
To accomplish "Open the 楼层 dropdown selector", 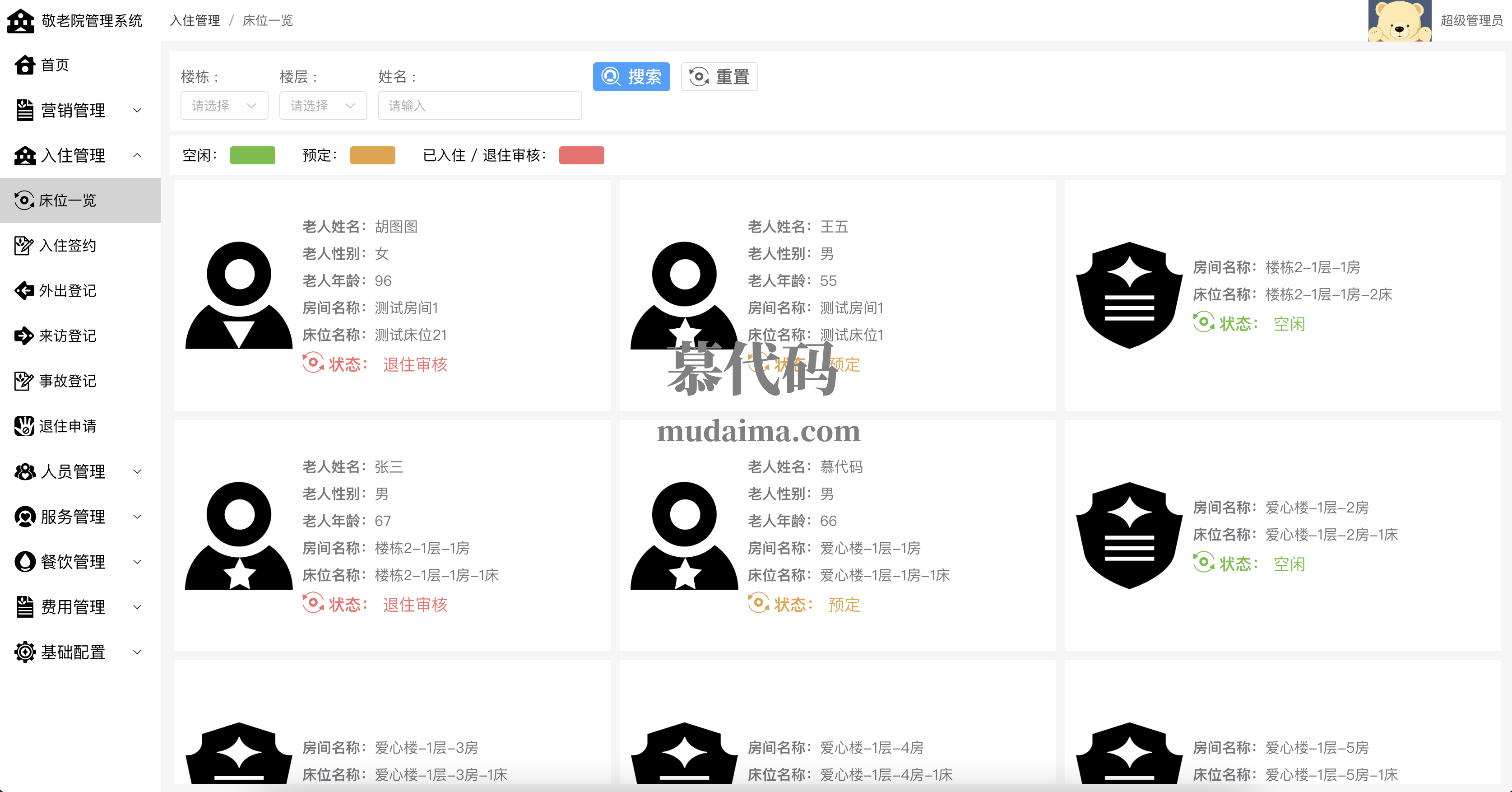I will (323, 106).
